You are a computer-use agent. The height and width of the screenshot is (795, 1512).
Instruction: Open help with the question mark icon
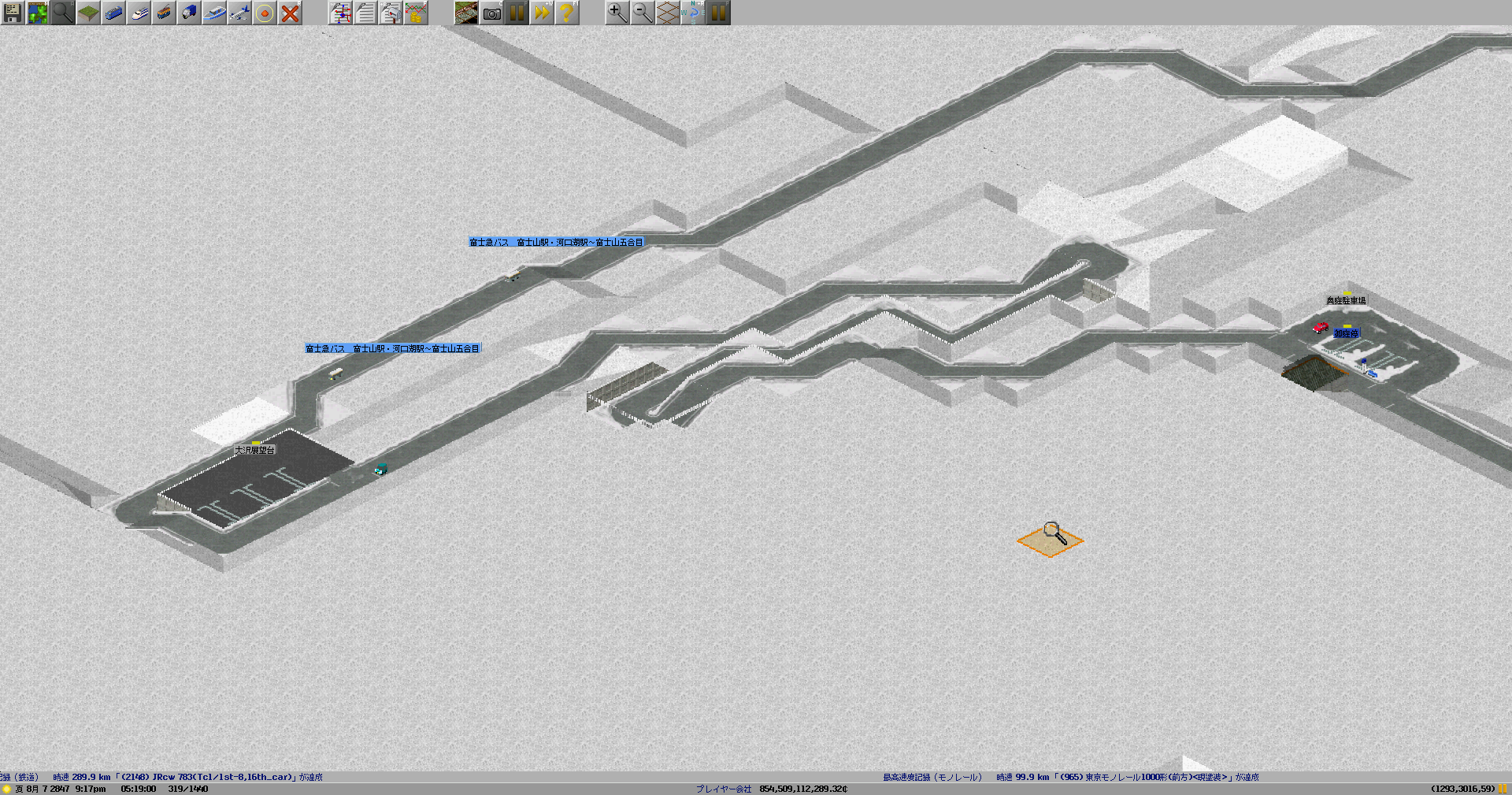coord(566,13)
